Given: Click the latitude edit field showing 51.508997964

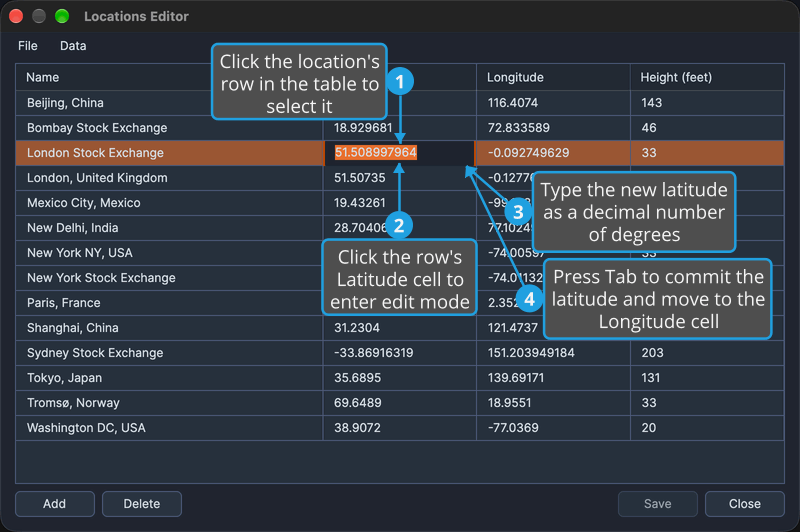Looking at the screenshot, I should tap(399, 153).
